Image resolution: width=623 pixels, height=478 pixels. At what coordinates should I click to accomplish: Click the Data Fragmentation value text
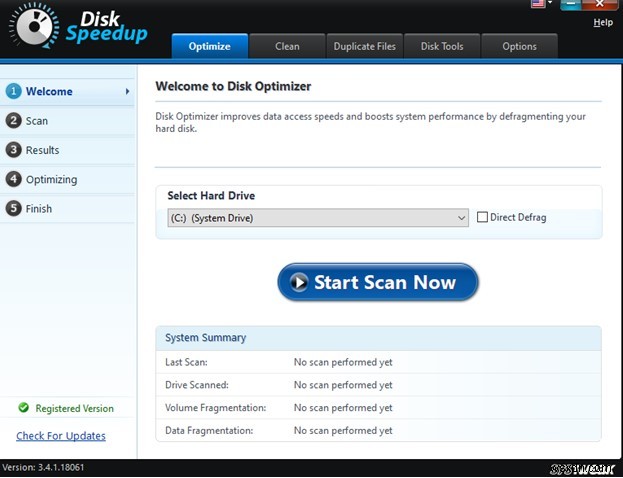click(x=343, y=430)
